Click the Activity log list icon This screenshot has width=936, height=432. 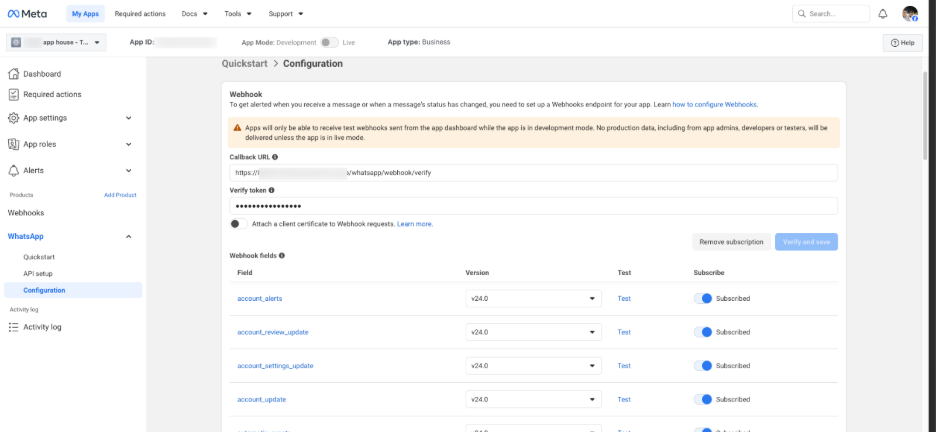tap(14, 327)
